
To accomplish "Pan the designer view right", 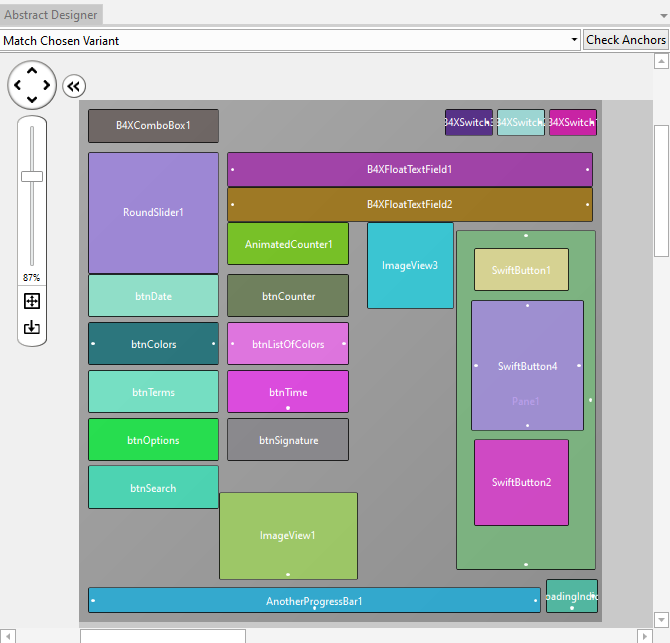I will pyautogui.click(x=47, y=85).
